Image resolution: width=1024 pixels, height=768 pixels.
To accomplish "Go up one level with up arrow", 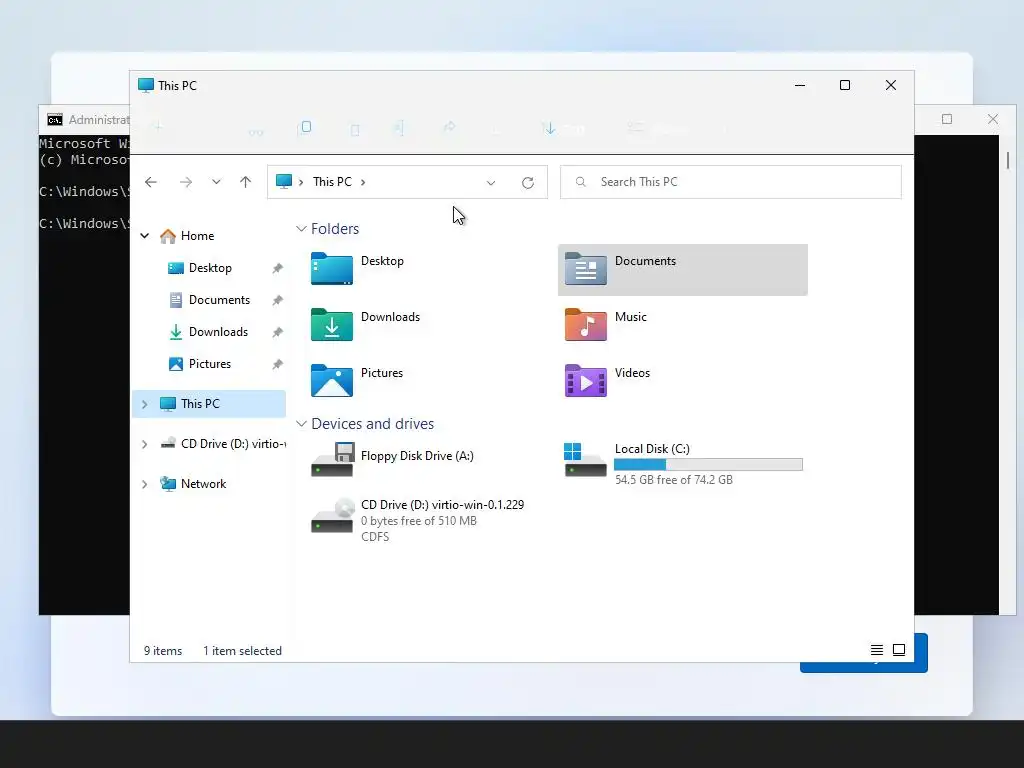I will (x=246, y=182).
